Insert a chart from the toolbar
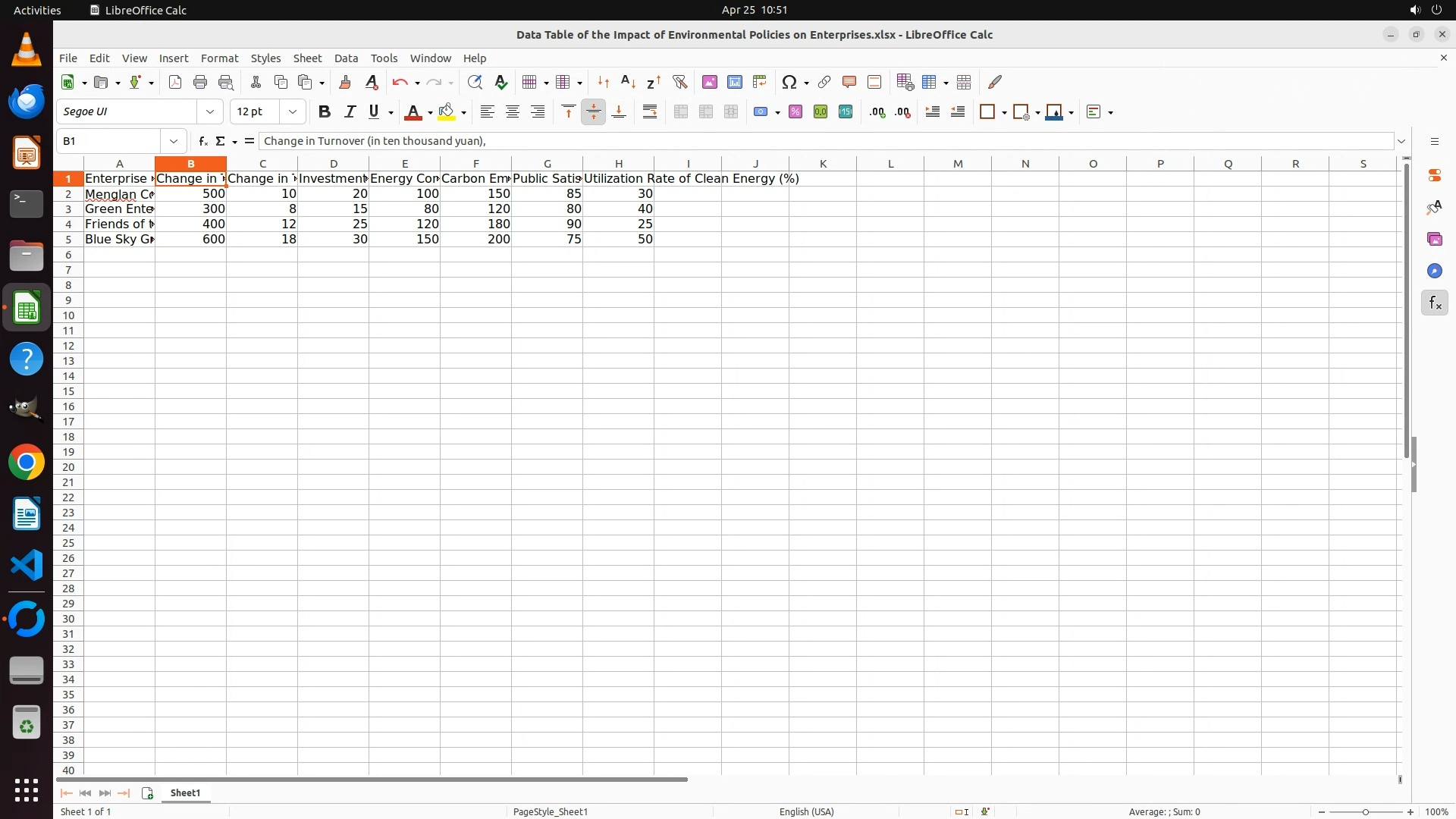The height and width of the screenshot is (819, 1456). click(x=734, y=82)
